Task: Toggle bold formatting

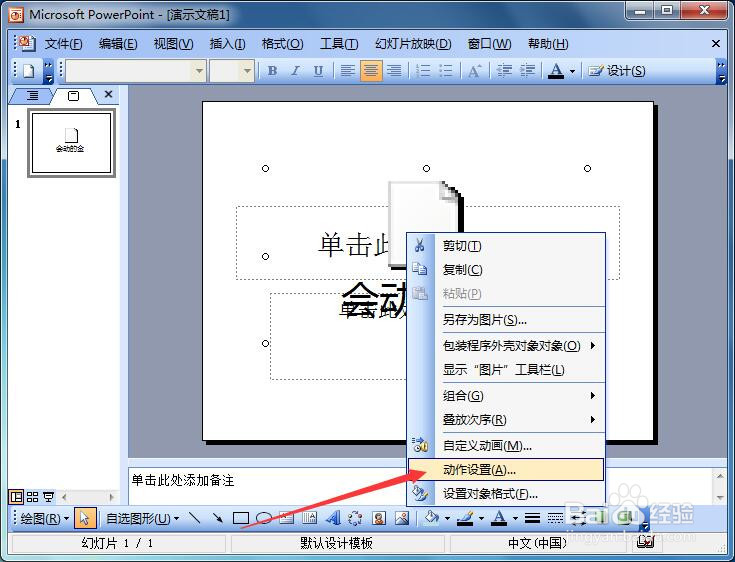Action: point(272,71)
